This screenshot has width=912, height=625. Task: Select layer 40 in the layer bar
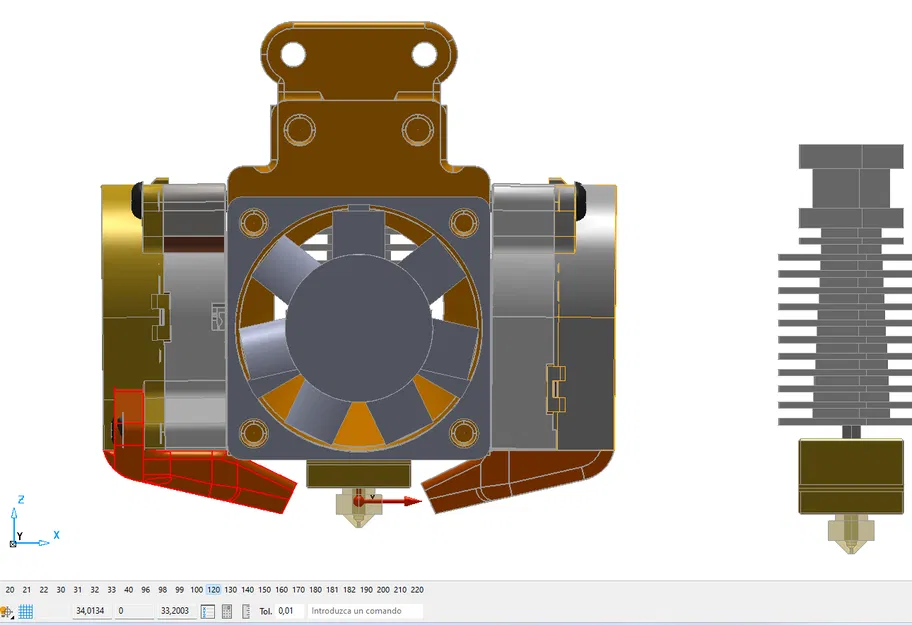click(x=129, y=590)
